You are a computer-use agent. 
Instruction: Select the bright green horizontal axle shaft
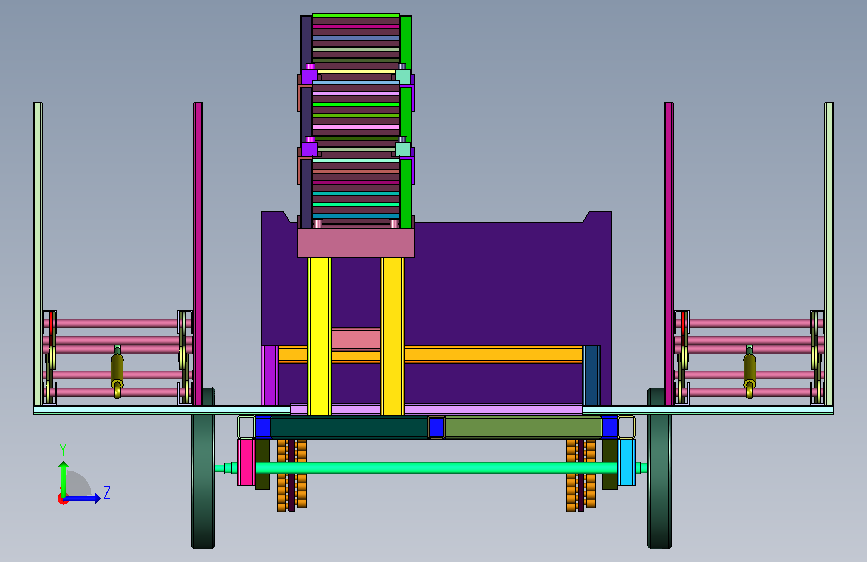[436, 468]
